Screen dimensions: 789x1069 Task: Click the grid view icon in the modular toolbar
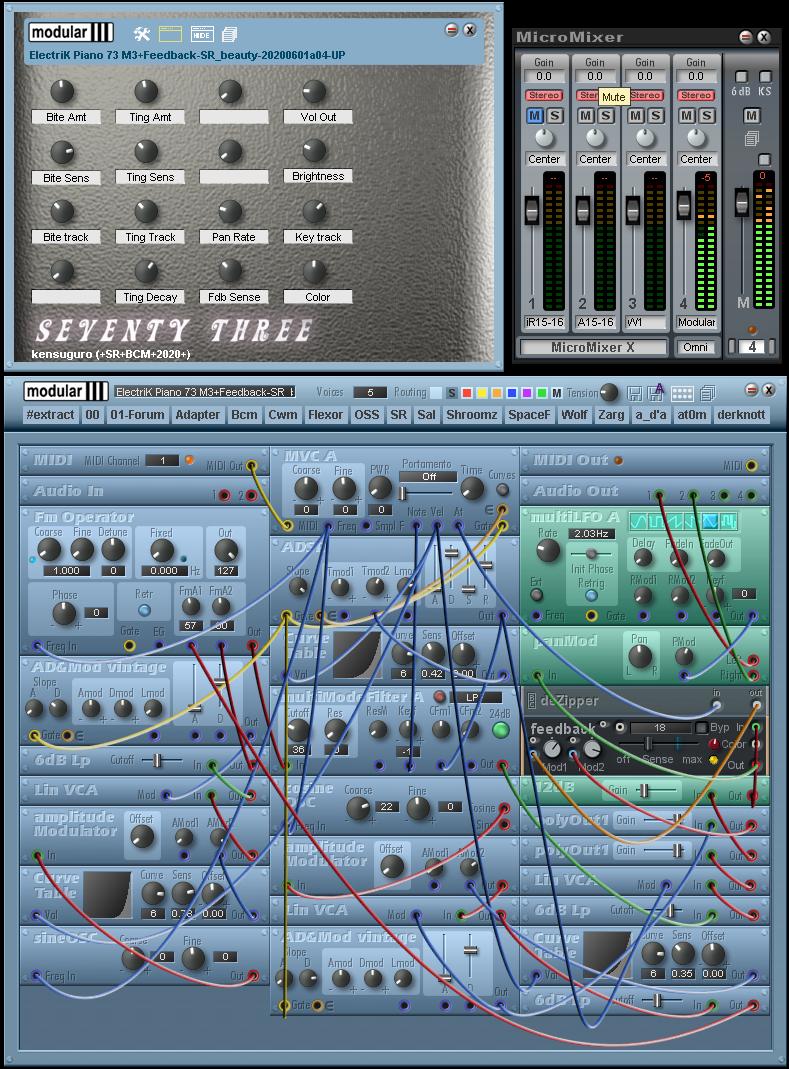pos(682,393)
